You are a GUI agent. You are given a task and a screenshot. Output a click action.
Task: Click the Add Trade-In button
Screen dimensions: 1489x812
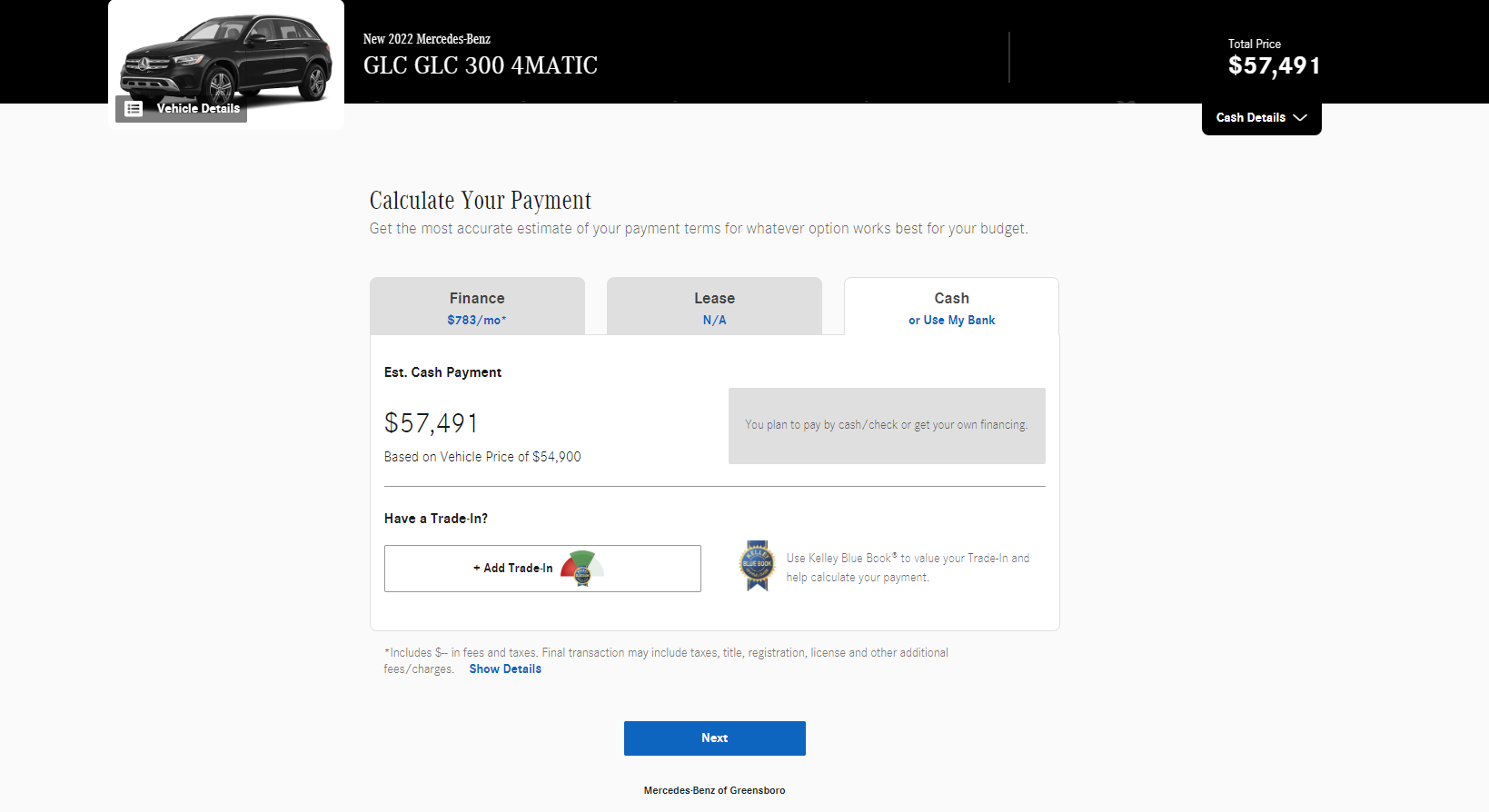click(x=542, y=569)
